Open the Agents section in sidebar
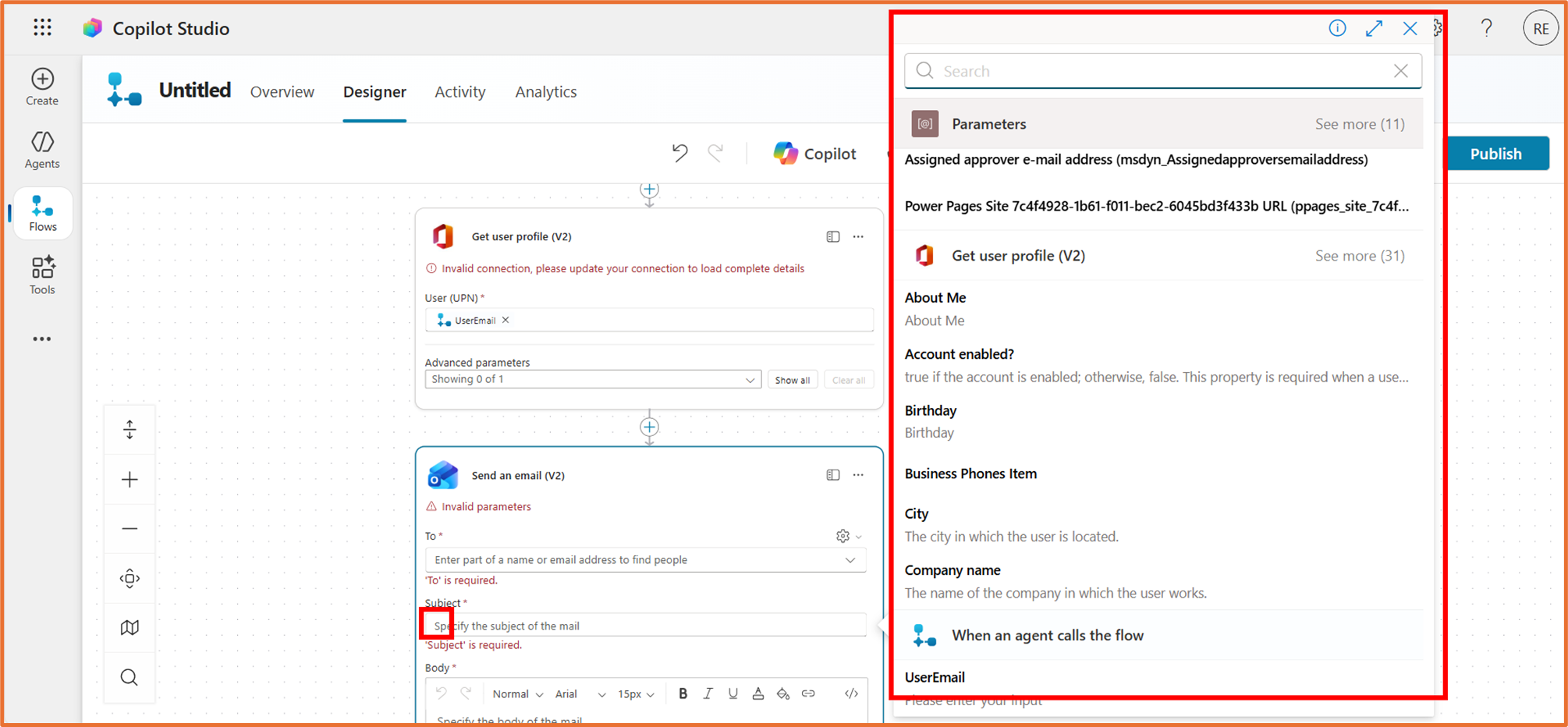Image resolution: width=1568 pixels, height=727 pixels. pos(42,149)
